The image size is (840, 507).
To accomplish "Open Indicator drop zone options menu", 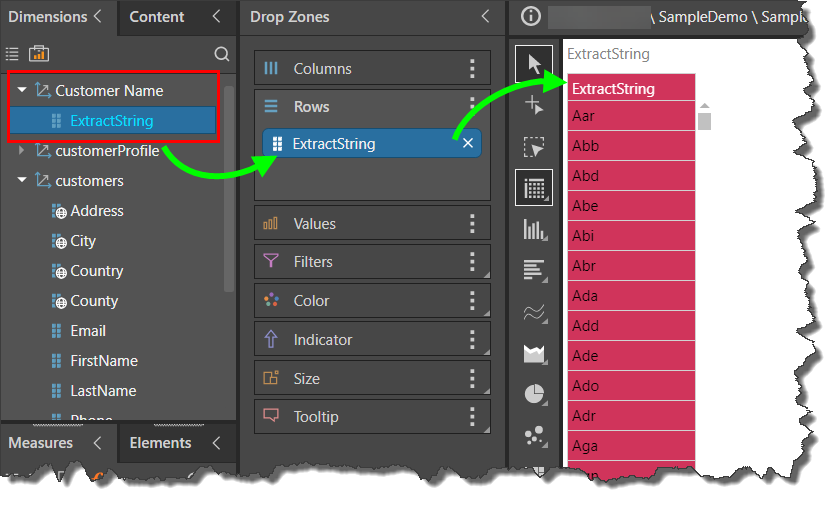I will (472, 339).
